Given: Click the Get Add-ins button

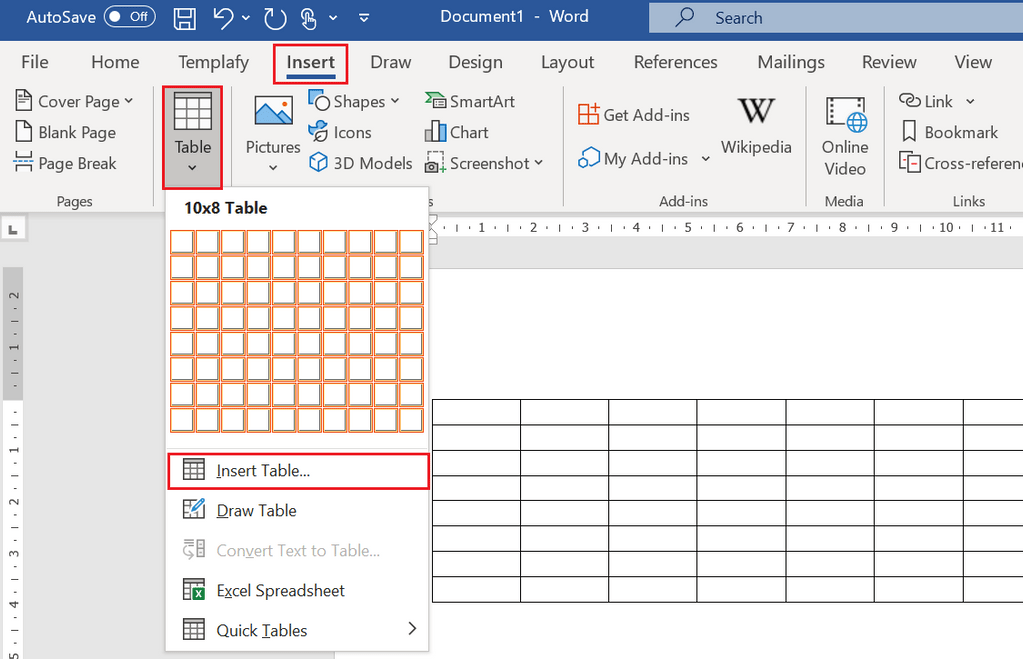Looking at the screenshot, I should (634, 115).
